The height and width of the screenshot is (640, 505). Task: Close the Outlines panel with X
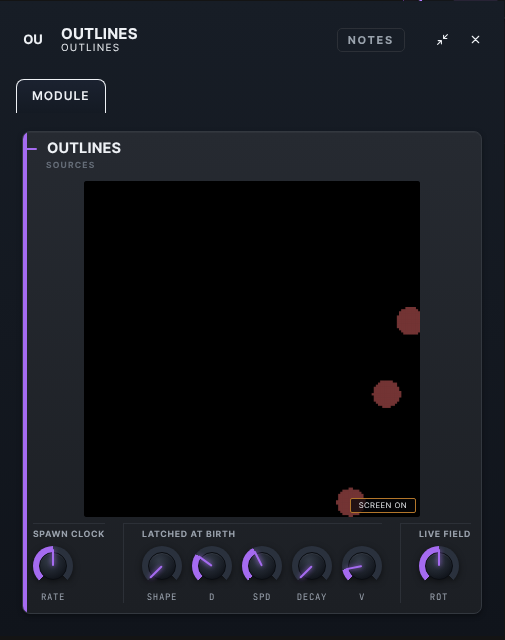(x=475, y=40)
